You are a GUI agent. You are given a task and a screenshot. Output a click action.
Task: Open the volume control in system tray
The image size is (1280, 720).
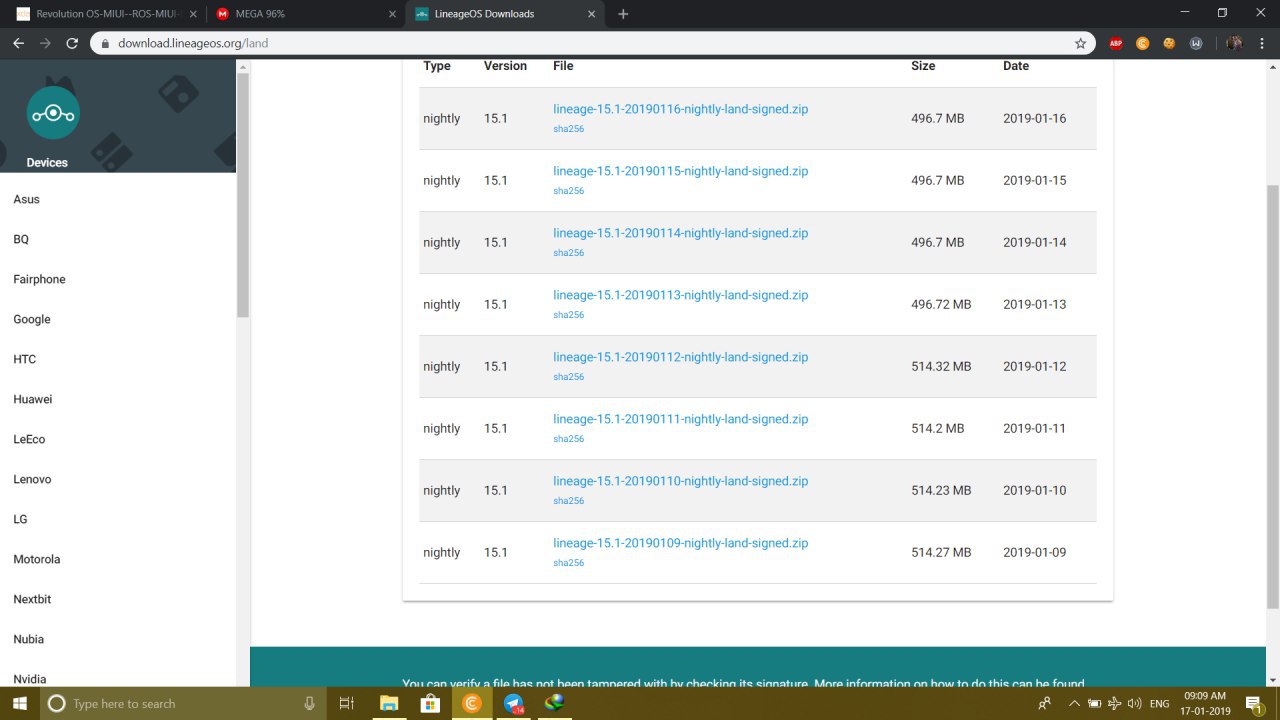1134,703
